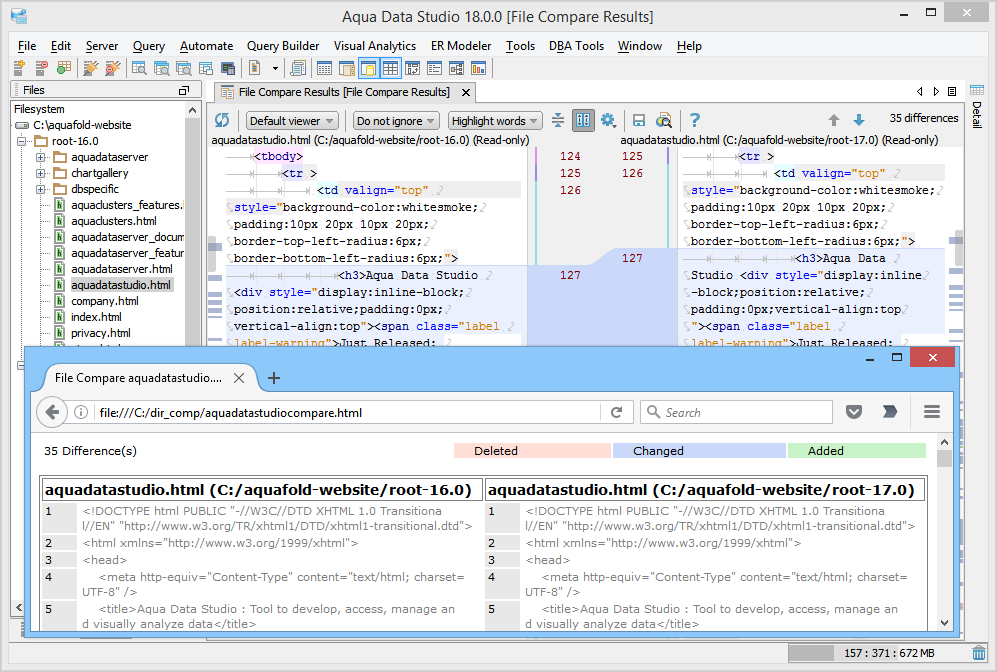This screenshot has width=997, height=672.
Task: Click the scroll tabs left triangle
Action: (x=919, y=92)
